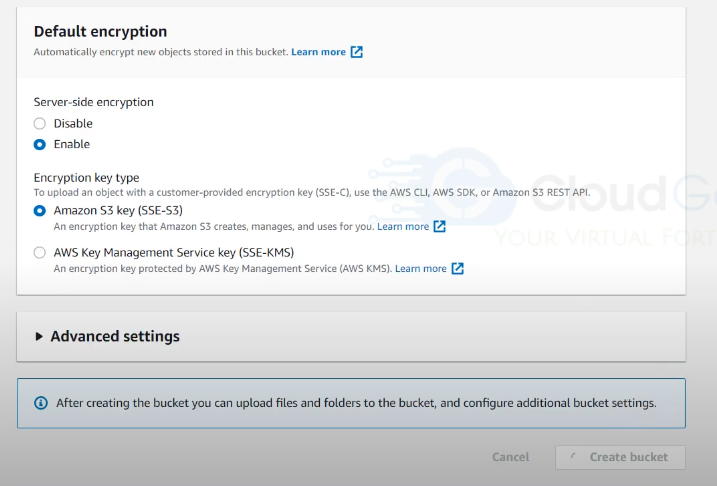This screenshot has width=717, height=486.
Task: Click the Encryption key type label
Action: 86,177
